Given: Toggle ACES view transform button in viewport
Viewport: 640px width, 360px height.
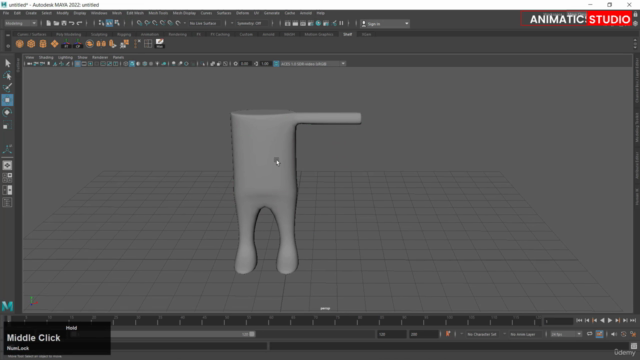Looking at the screenshot, I should coord(276,64).
